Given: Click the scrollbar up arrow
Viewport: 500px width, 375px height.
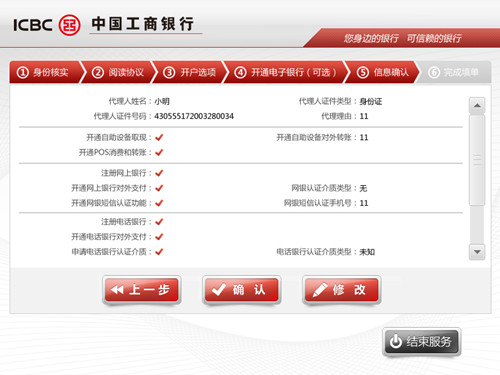Looking at the screenshot, I should (x=477, y=105).
